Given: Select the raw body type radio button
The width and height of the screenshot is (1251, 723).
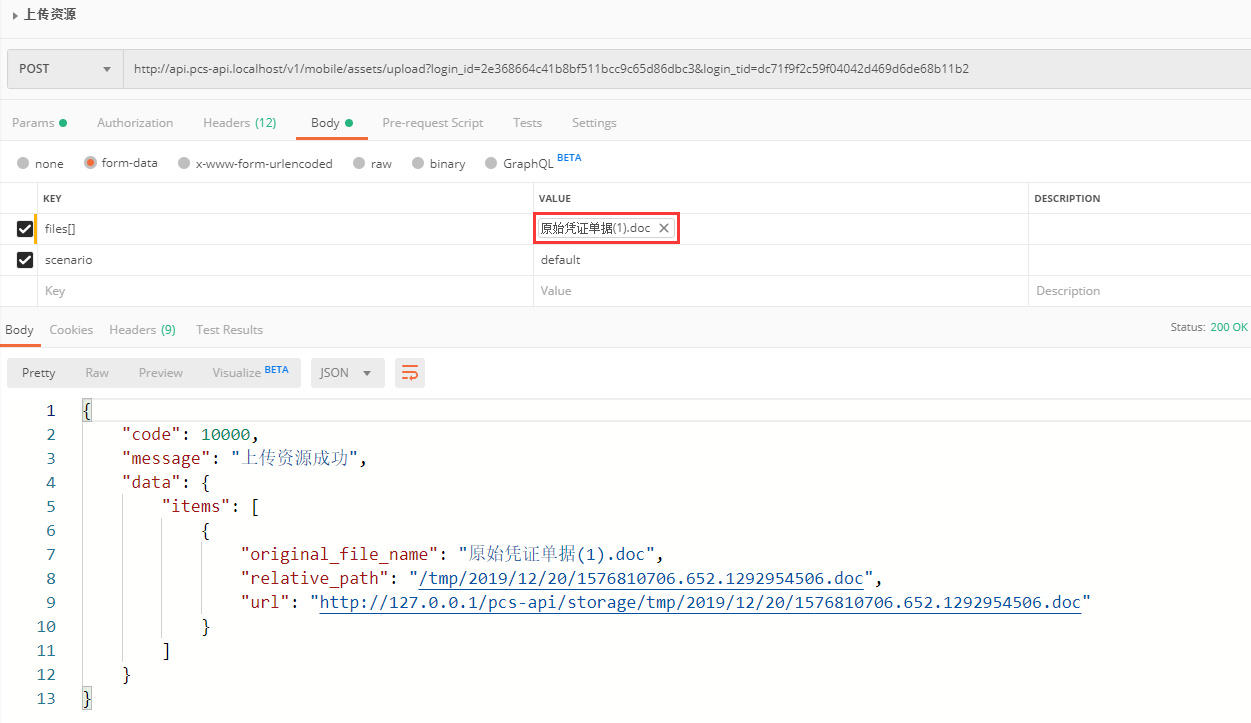Looking at the screenshot, I should [x=359, y=163].
